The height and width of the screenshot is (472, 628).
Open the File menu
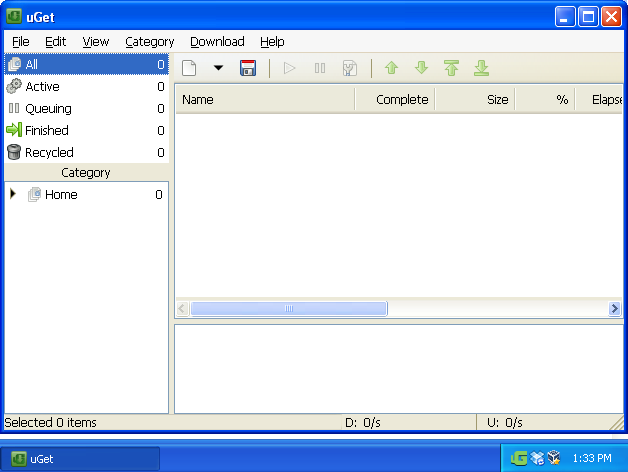20,42
